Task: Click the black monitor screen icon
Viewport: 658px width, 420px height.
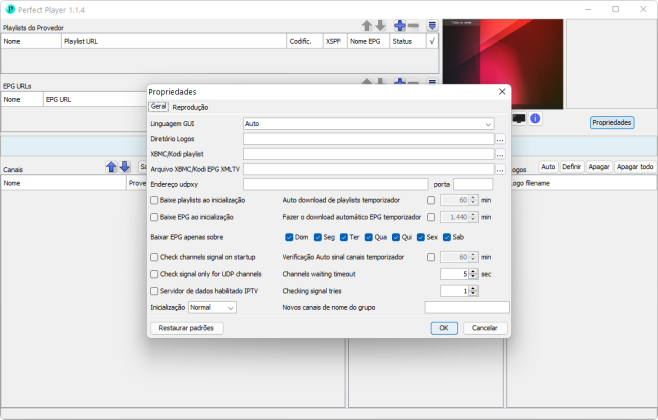Action: point(519,119)
